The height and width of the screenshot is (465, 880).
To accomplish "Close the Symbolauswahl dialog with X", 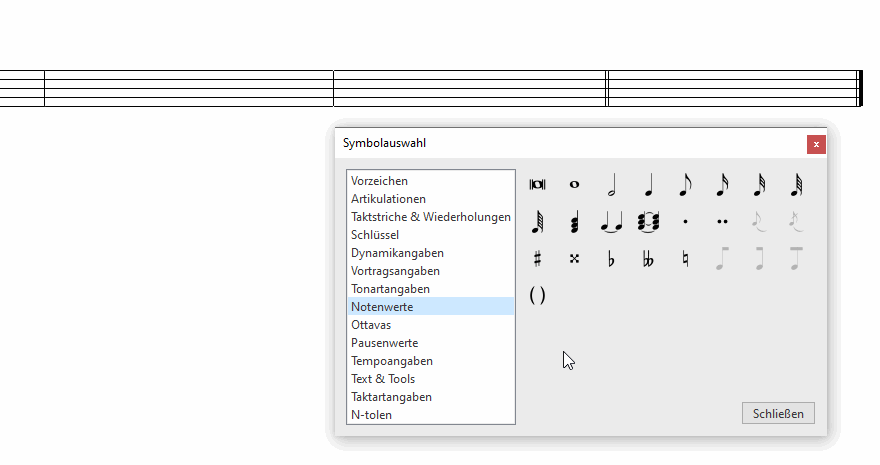I will [x=816, y=144].
